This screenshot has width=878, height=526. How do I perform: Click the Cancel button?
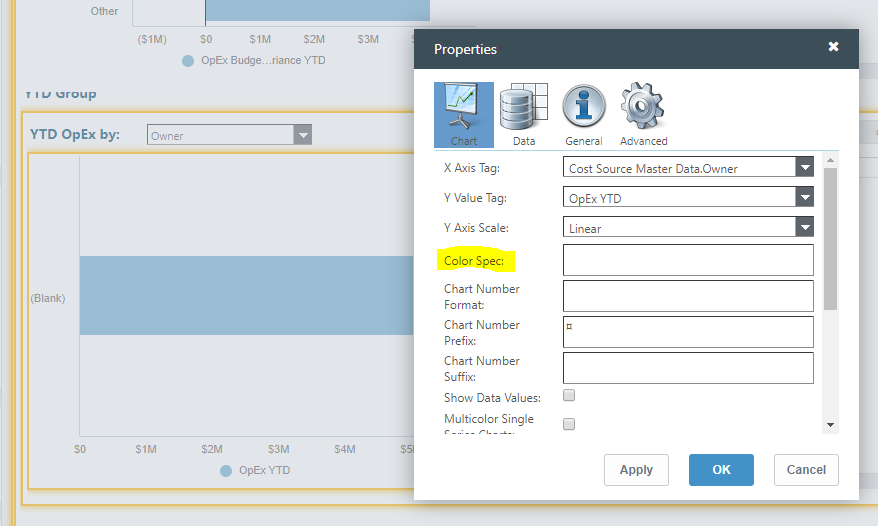[806, 469]
